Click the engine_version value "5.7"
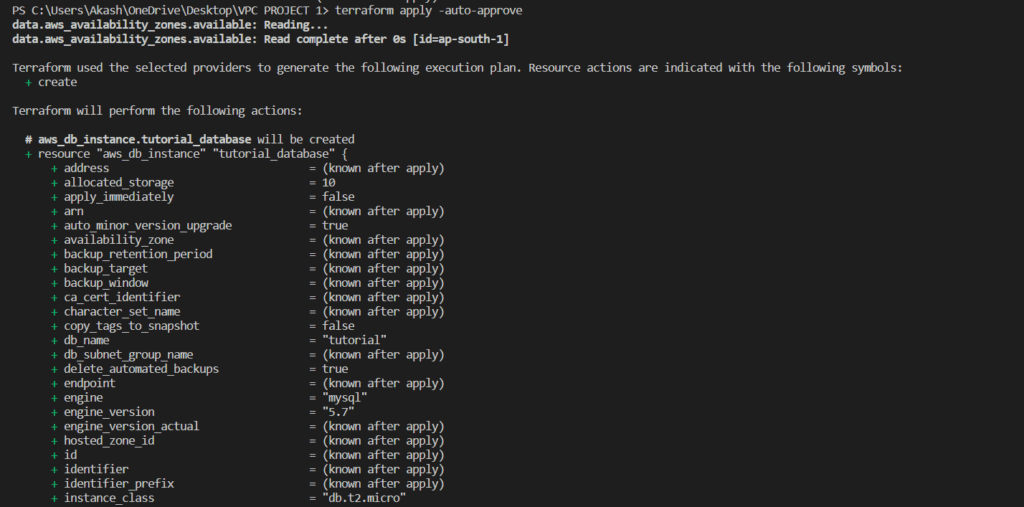The width and height of the screenshot is (1024, 507). click(340, 412)
